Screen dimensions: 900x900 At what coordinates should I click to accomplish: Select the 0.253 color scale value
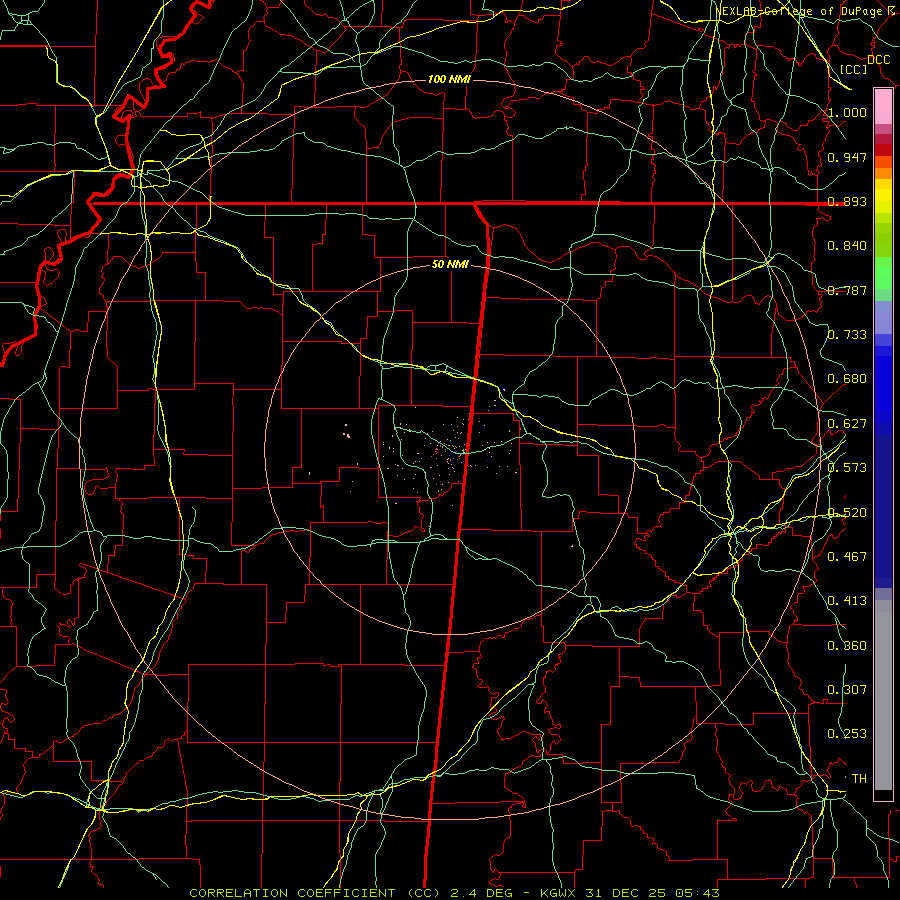(x=847, y=734)
